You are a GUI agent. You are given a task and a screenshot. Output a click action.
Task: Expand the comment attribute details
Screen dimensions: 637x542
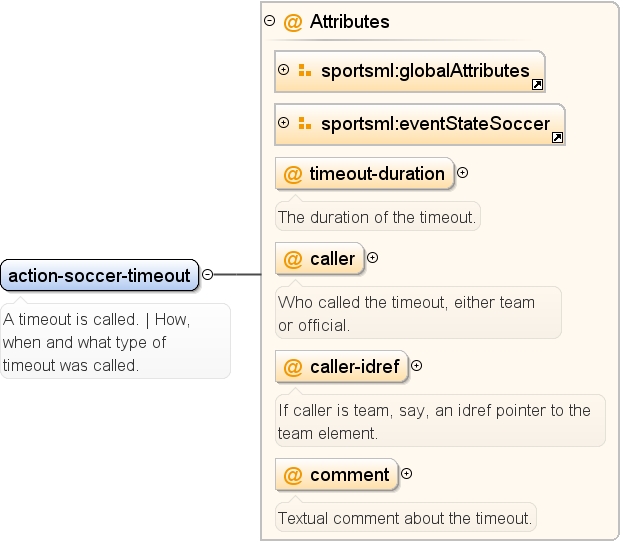(x=406, y=474)
